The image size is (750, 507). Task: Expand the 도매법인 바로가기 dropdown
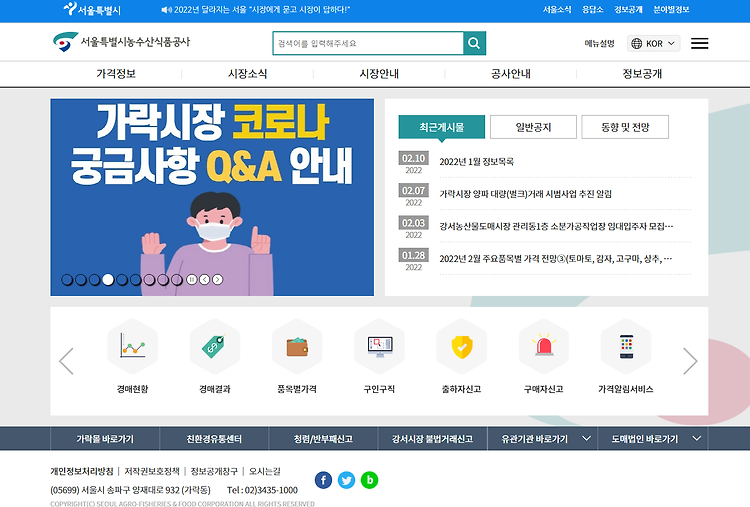tap(653, 439)
